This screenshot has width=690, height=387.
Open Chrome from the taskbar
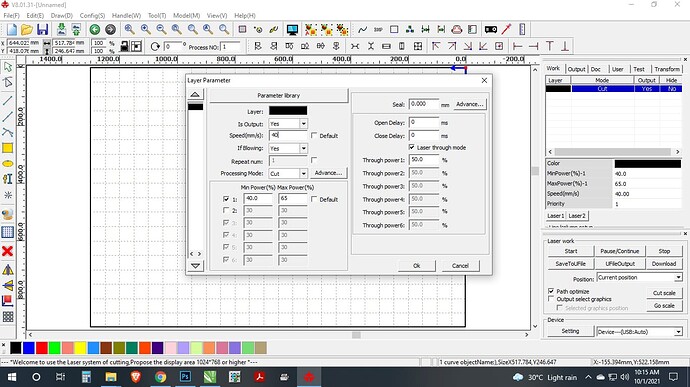tap(161, 377)
